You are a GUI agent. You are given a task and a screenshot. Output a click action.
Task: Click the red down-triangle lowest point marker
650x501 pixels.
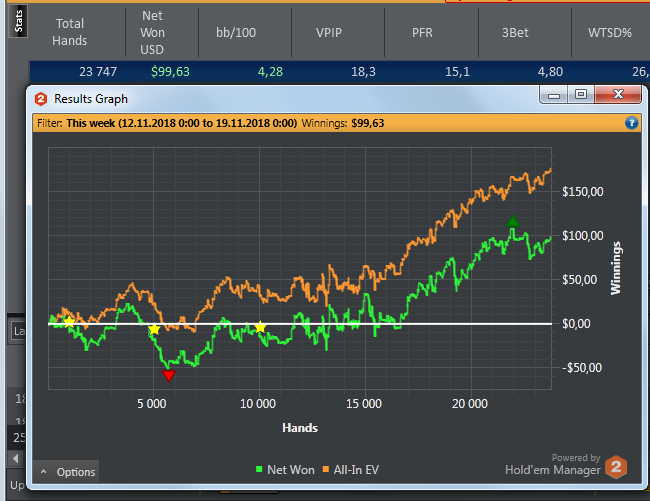click(169, 375)
